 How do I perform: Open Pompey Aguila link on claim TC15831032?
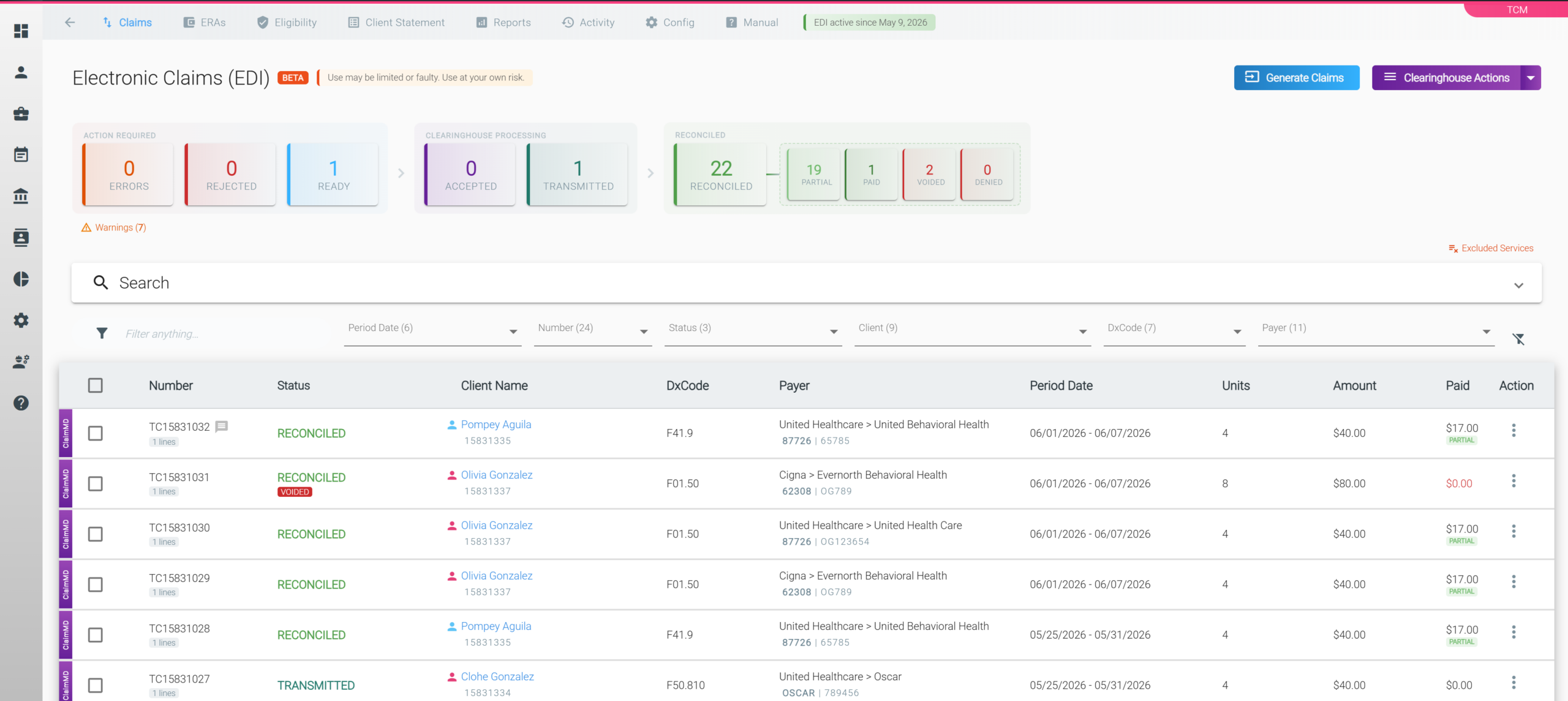coord(496,425)
